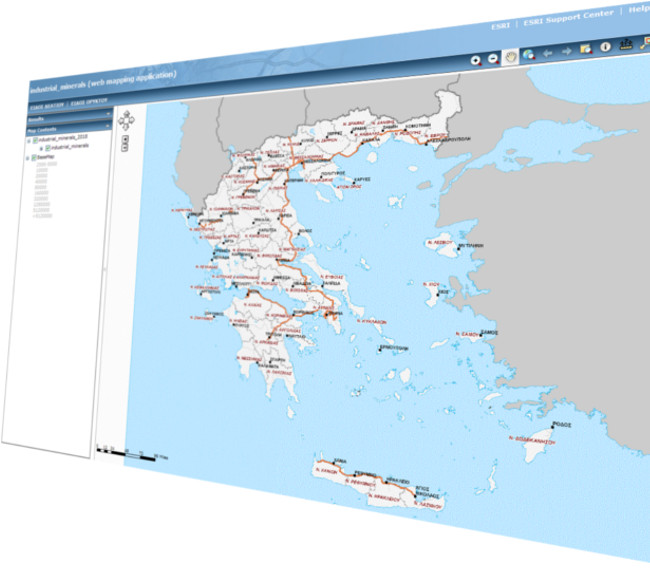
Task: Click the ΚΟΜΟΤΗΝΗ city label
Action: point(418,125)
